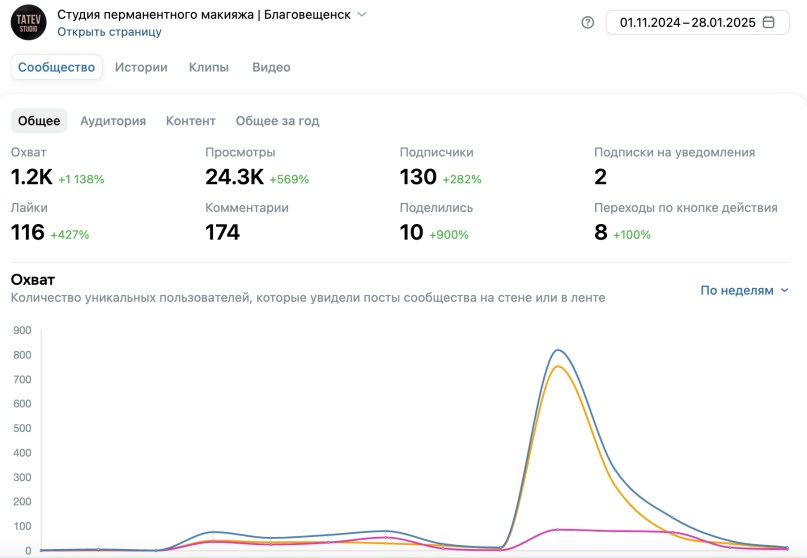Click the +427% likes growth label
Image resolution: width=807 pixels, height=558 pixels.
point(69,235)
